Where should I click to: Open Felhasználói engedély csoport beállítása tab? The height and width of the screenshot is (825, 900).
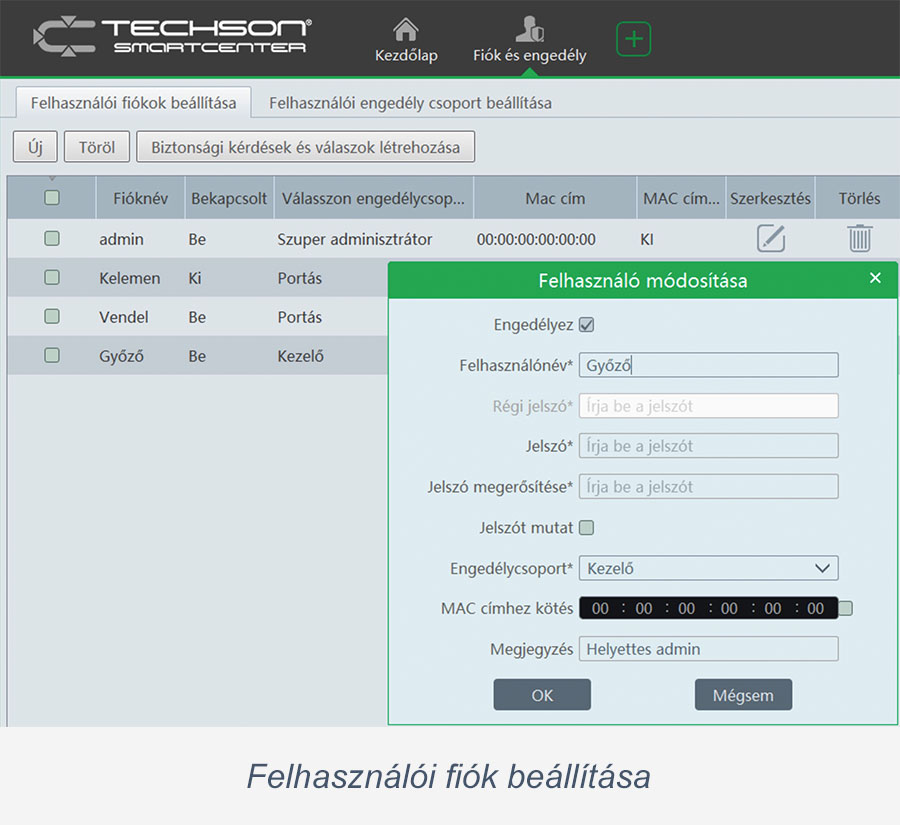click(410, 103)
